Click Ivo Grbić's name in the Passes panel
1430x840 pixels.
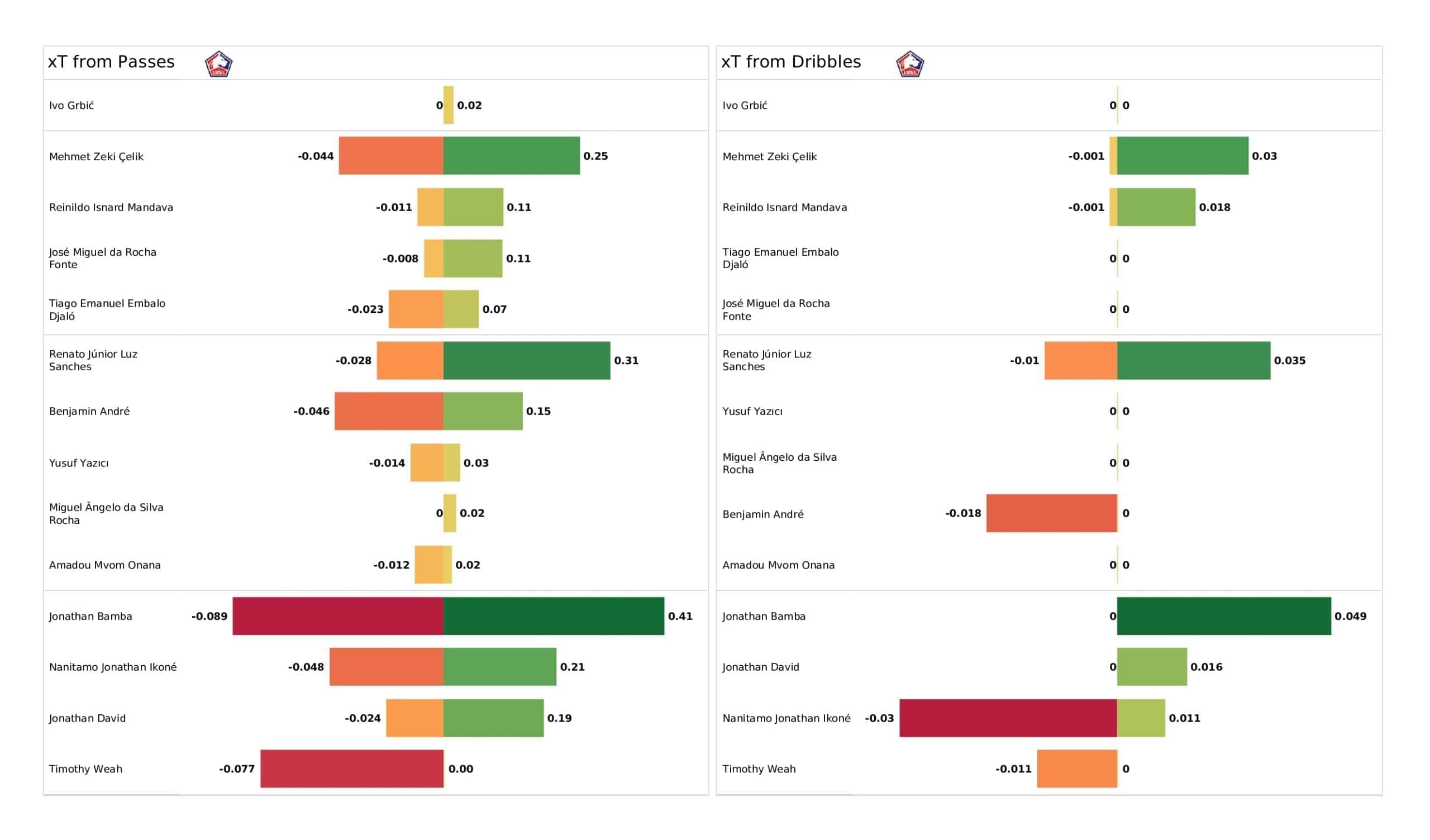point(71,106)
